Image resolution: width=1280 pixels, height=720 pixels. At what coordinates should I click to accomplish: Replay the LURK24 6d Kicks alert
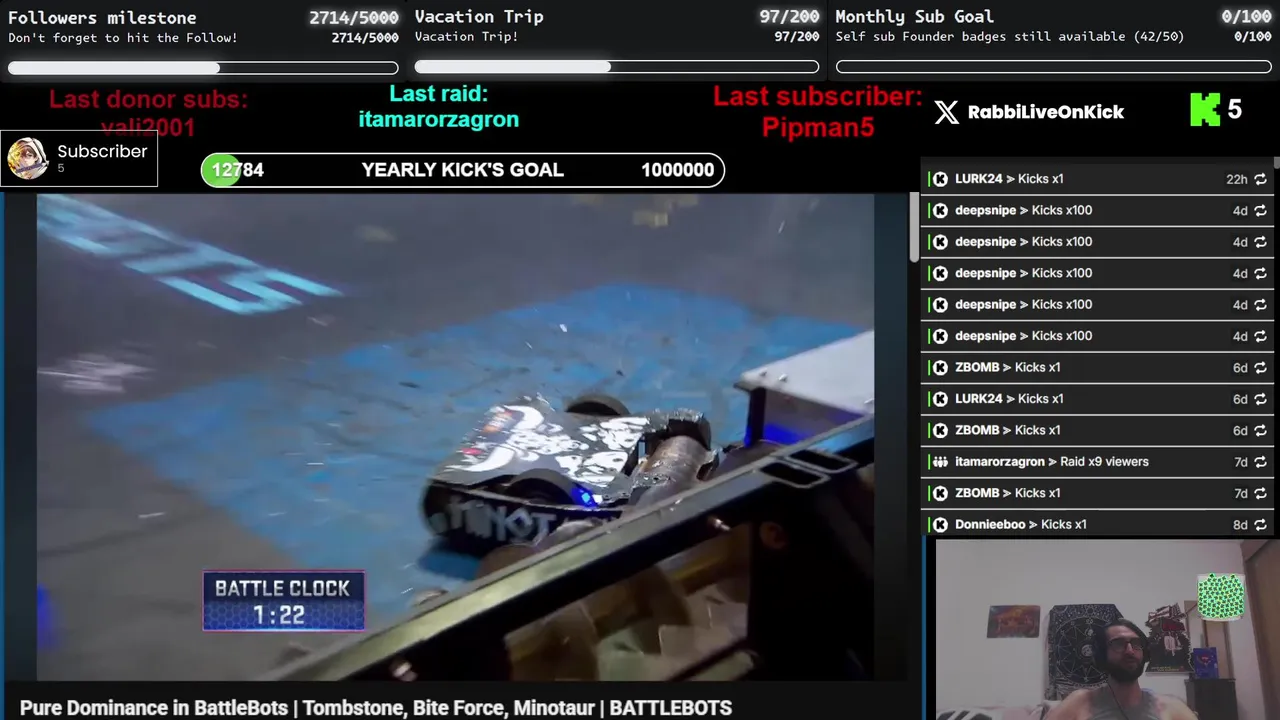click(x=1260, y=399)
